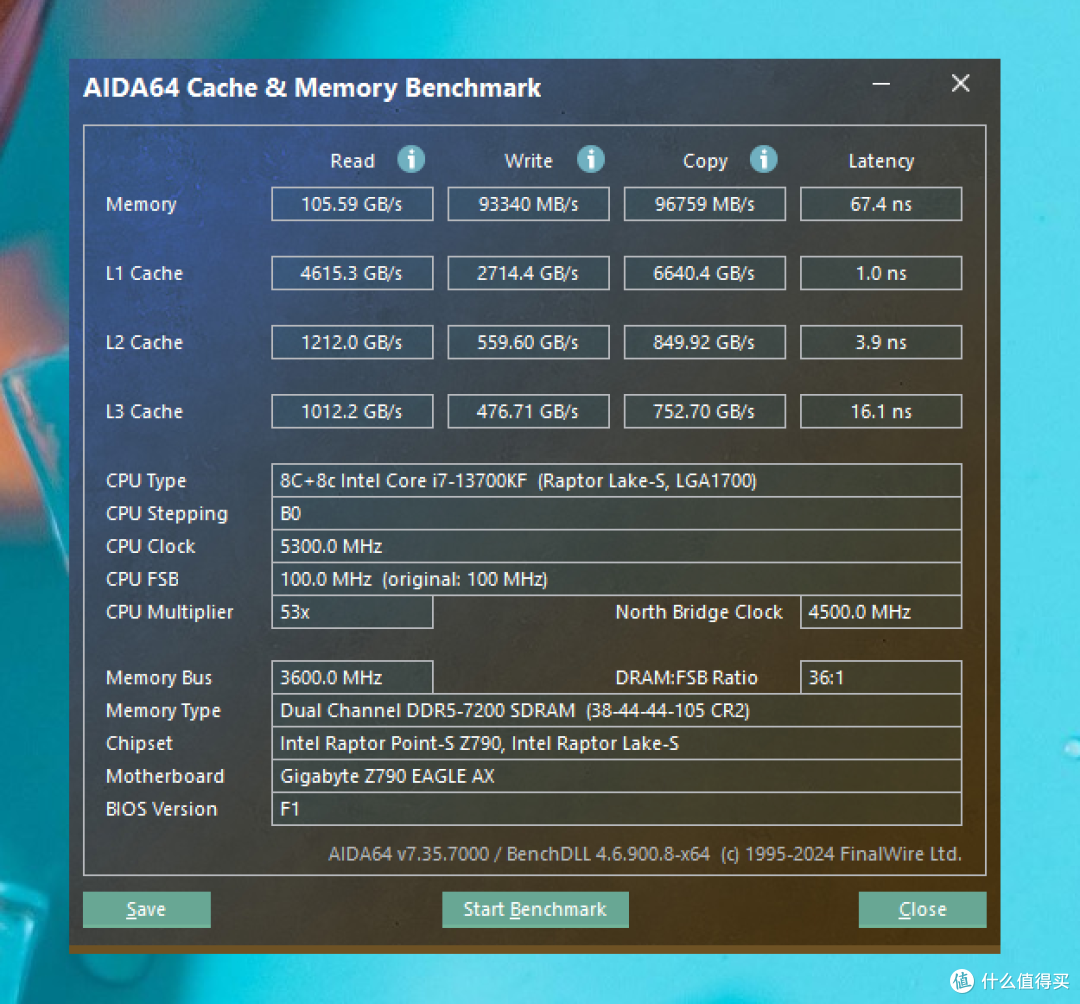Click the Latency column header
Image resolution: width=1080 pixels, height=1004 pixels.
pos(881,161)
